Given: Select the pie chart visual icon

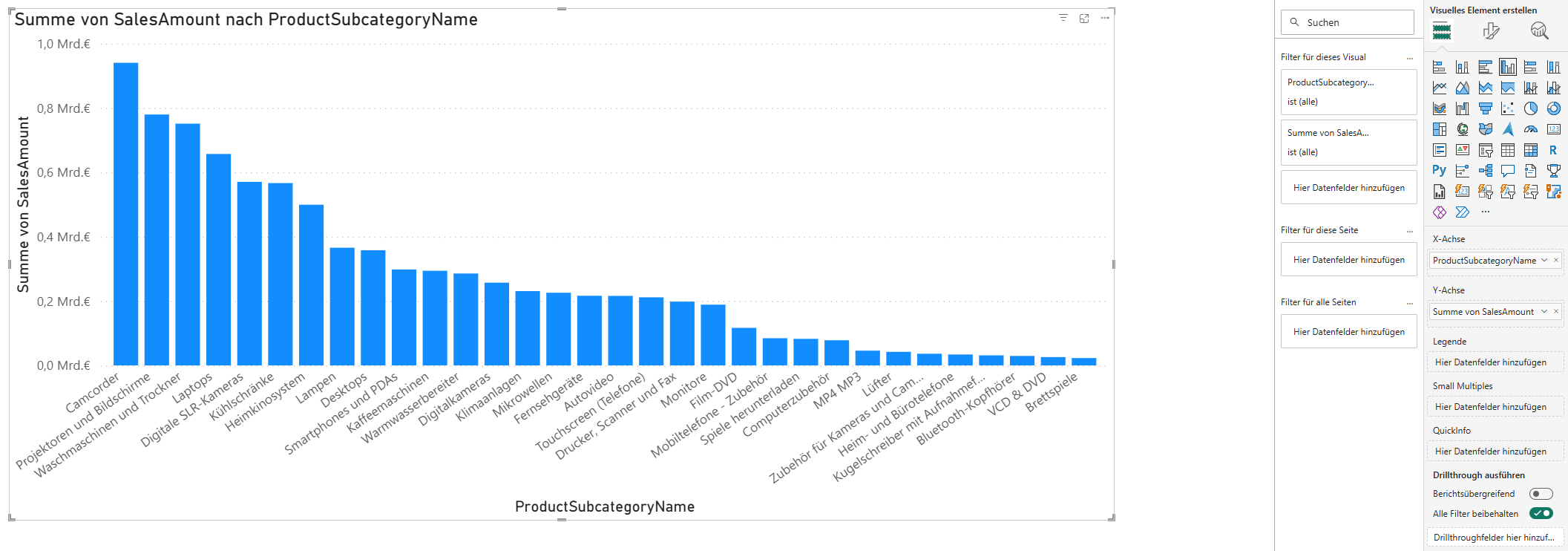Looking at the screenshot, I should click(1530, 108).
